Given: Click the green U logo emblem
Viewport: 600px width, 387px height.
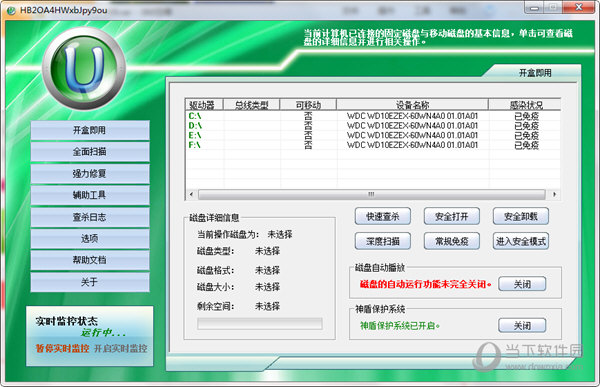Looking at the screenshot, I should [84, 68].
